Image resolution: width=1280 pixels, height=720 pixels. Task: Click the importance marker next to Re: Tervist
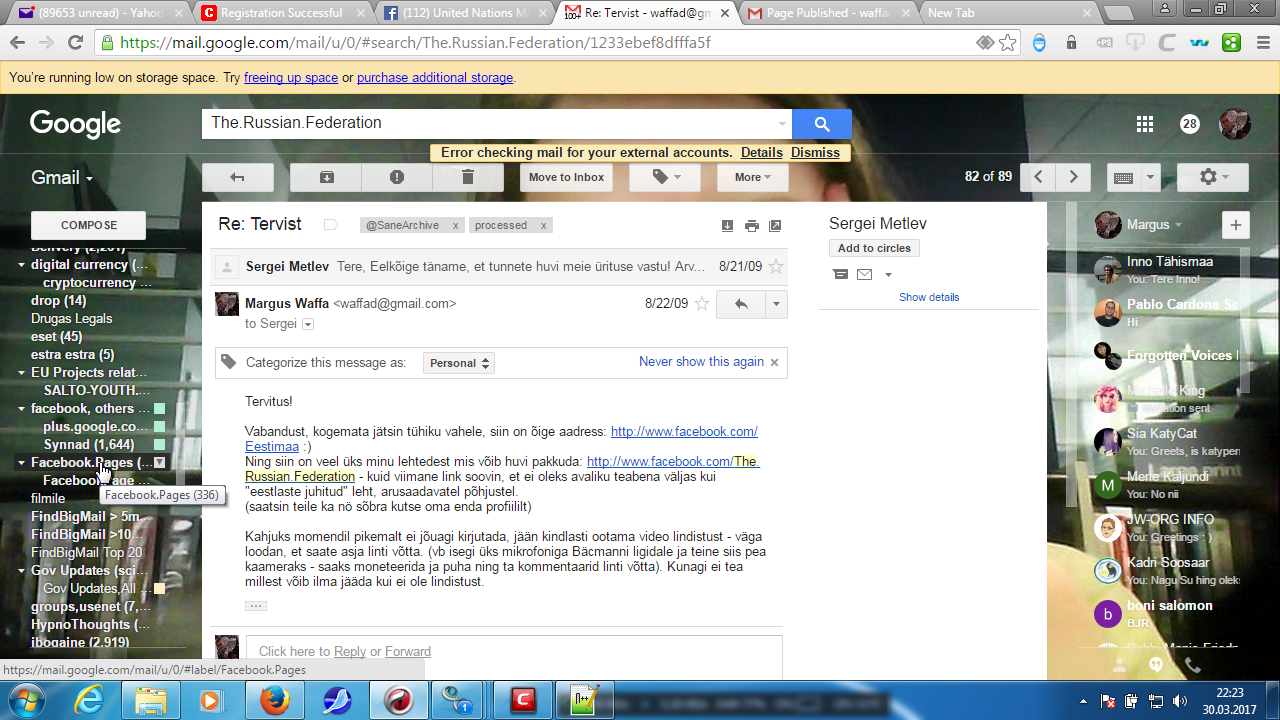coord(330,225)
